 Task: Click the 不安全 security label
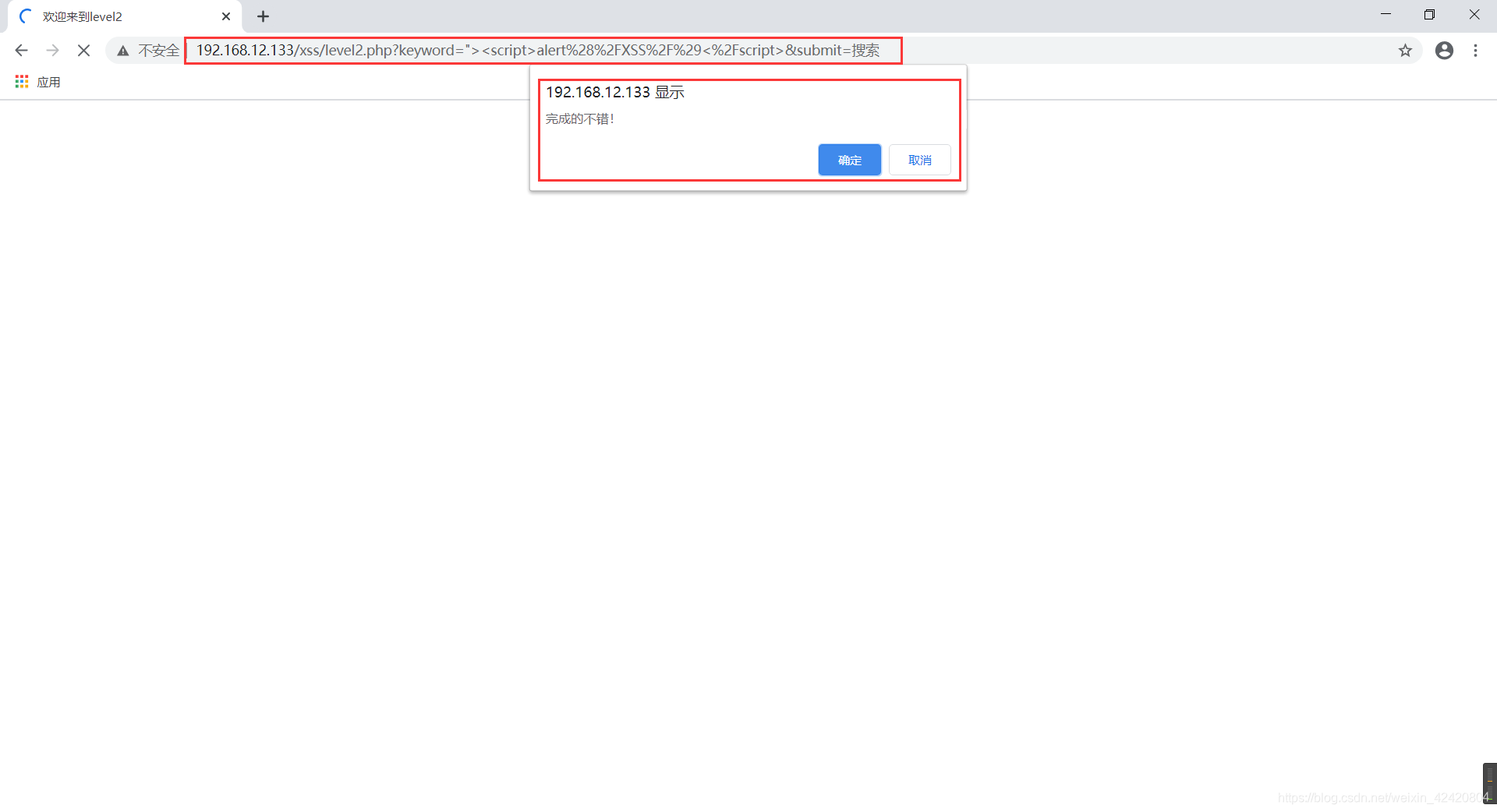click(159, 51)
